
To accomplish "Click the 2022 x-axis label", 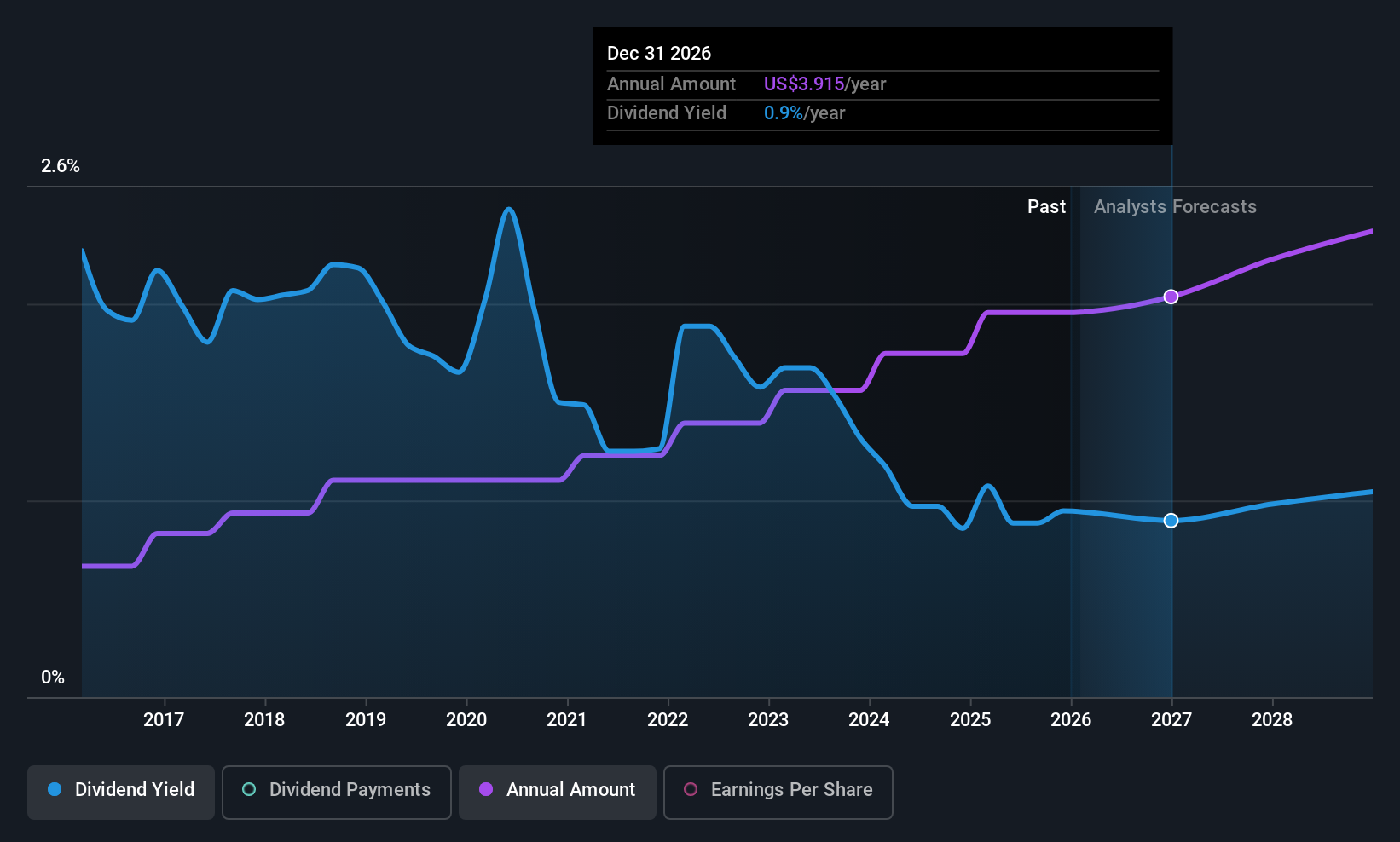I will coord(668,720).
